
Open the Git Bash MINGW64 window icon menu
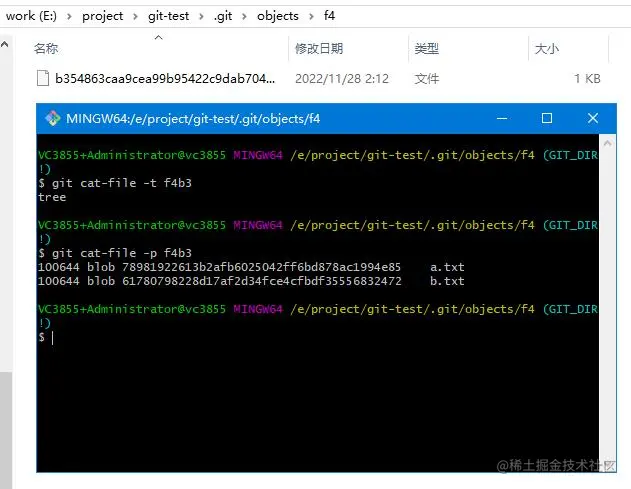coord(53,118)
